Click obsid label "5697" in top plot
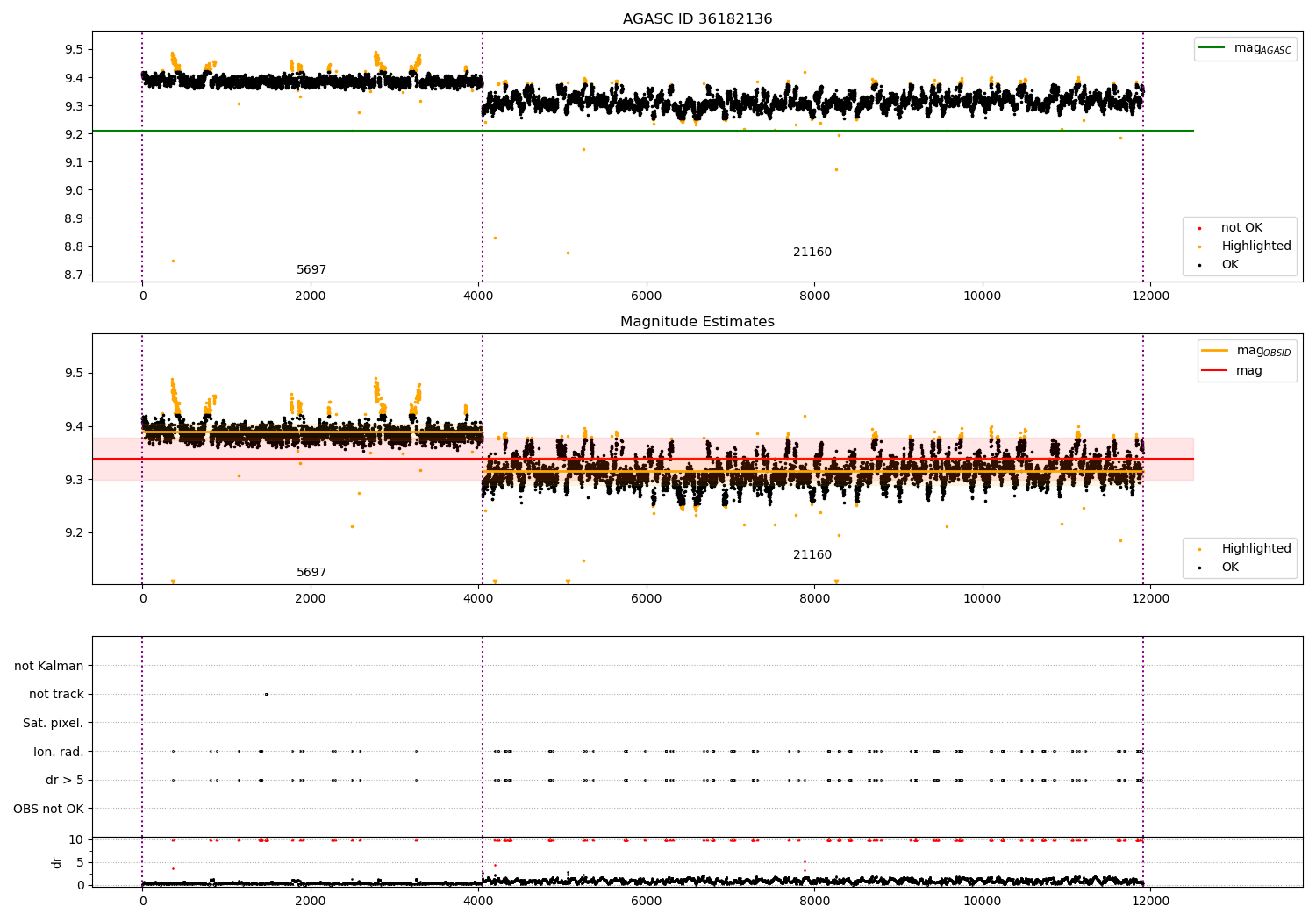This screenshot has height=921, width=1316. [x=311, y=270]
